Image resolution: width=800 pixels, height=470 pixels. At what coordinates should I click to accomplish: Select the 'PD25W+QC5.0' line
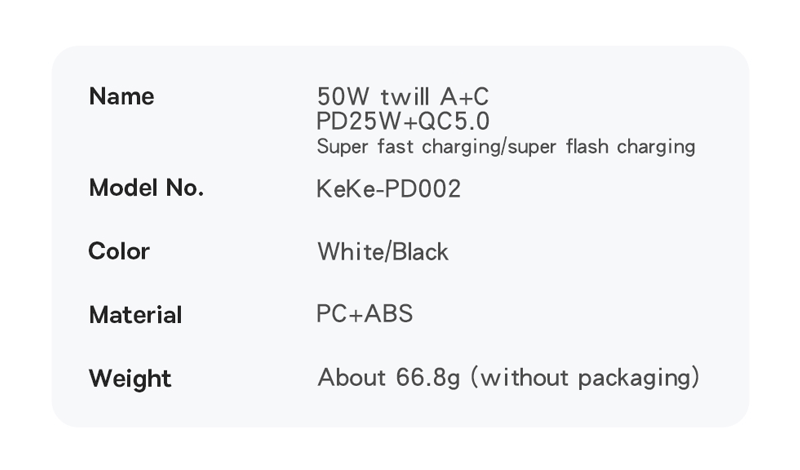(403, 122)
